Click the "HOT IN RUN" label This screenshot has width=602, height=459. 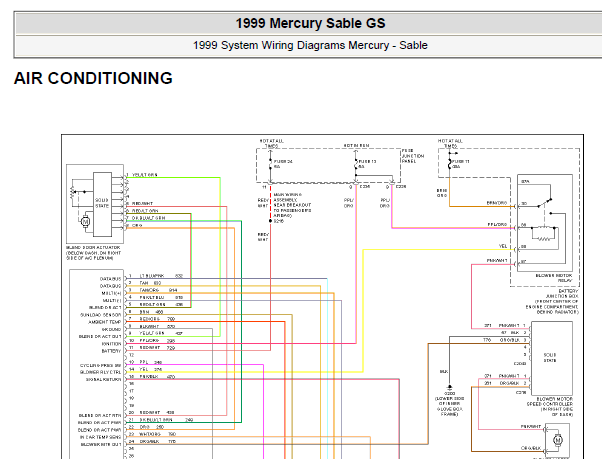pos(356,146)
